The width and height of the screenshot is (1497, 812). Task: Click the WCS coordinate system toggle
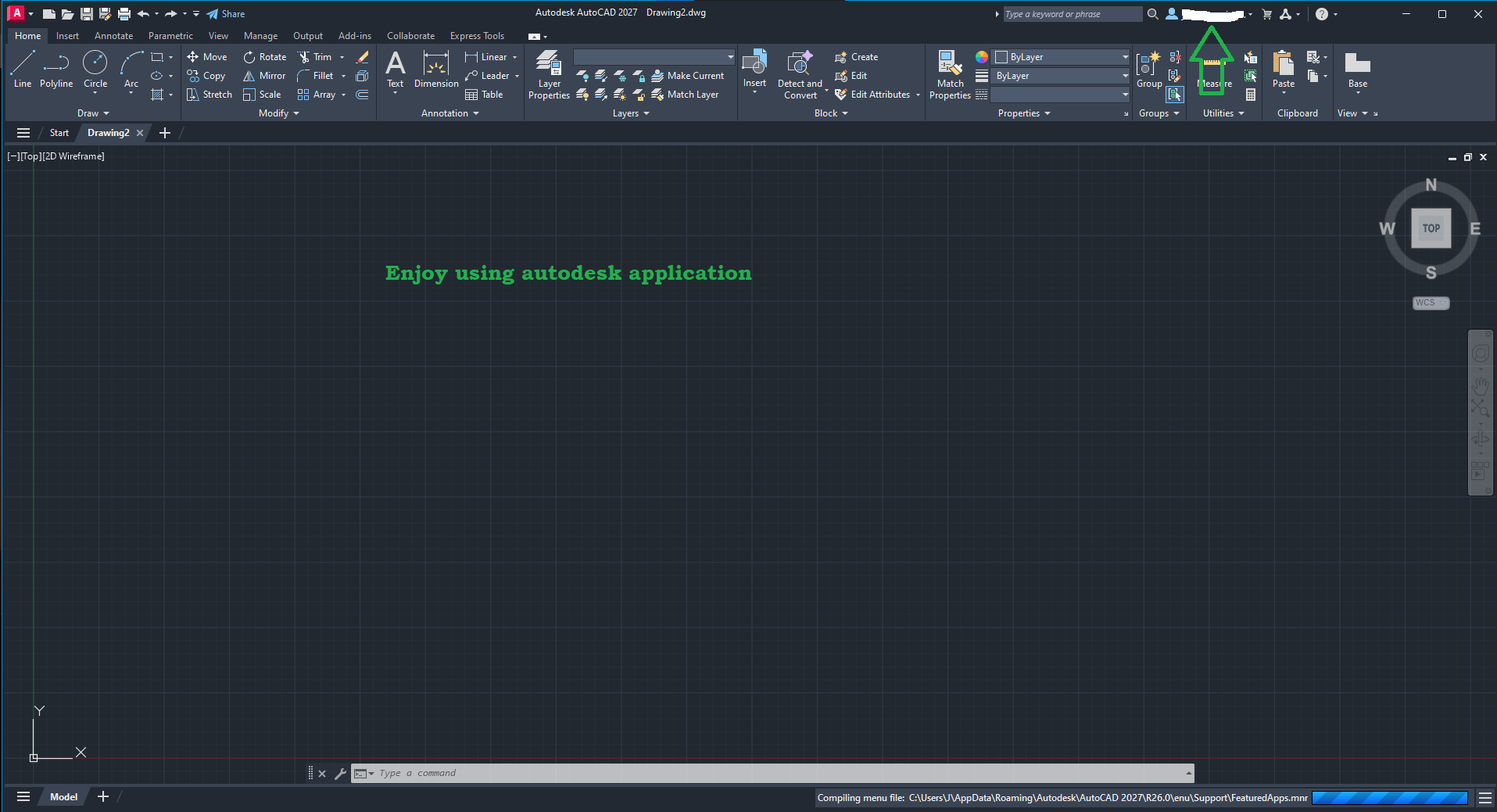coord(1431,302)
